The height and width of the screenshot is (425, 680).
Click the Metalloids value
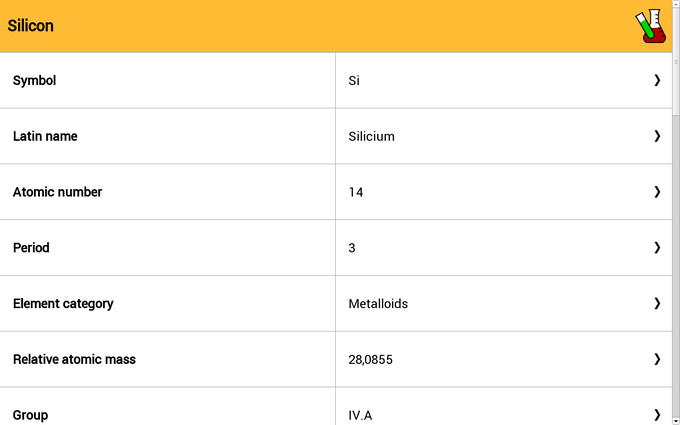click(x=378, y=304)
